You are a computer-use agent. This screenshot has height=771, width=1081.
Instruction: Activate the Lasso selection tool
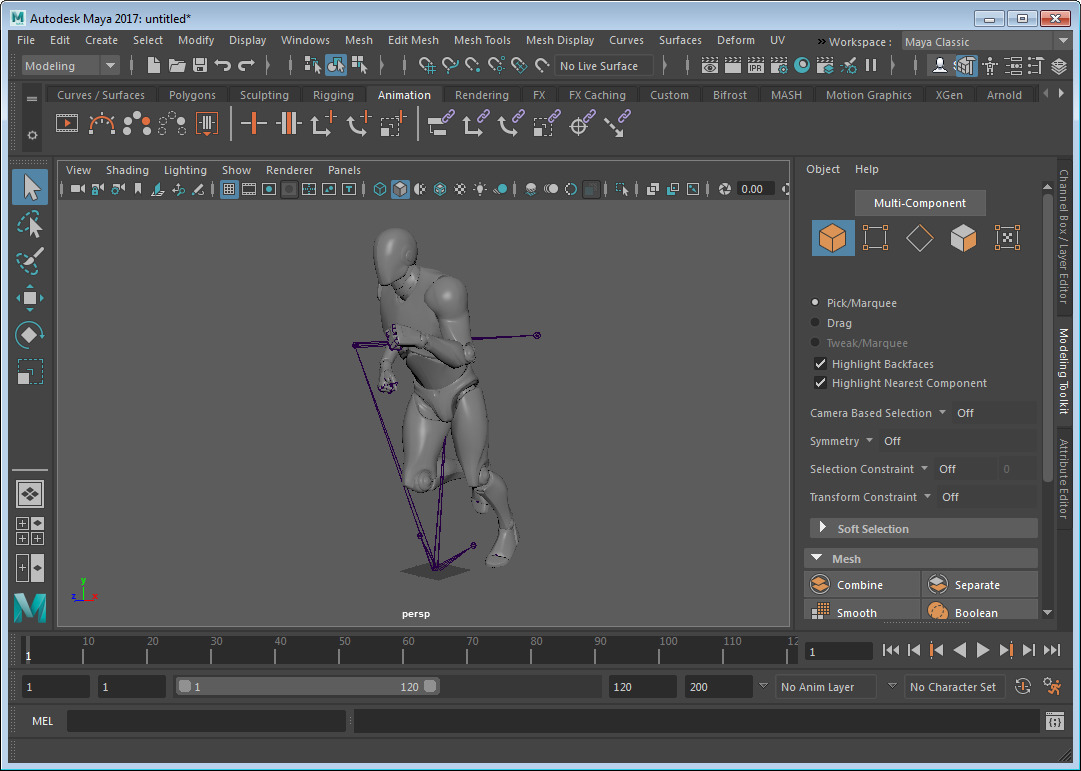tap(30, 224)
